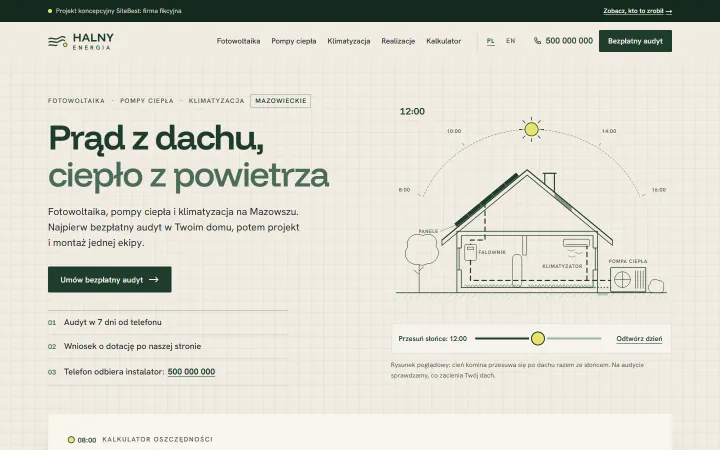Click the POMPY CIEPŁA breadcrumb label
720x450 pixels.
[147, 101]
